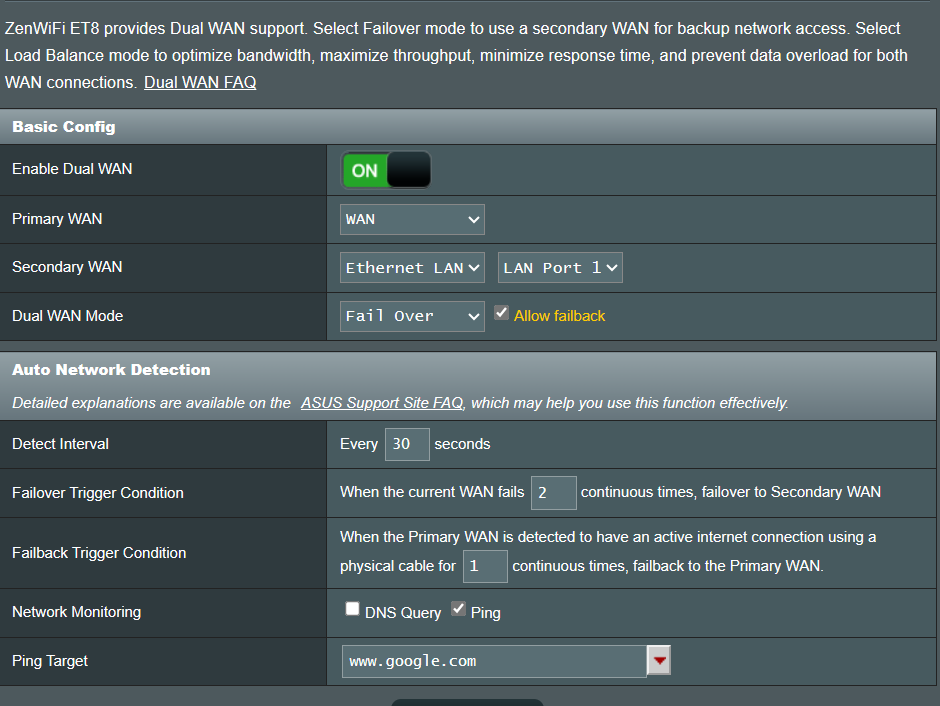Toggle the Enable Dual WAN switch
This screenshot has height=706, width=940.
point(386,170)
